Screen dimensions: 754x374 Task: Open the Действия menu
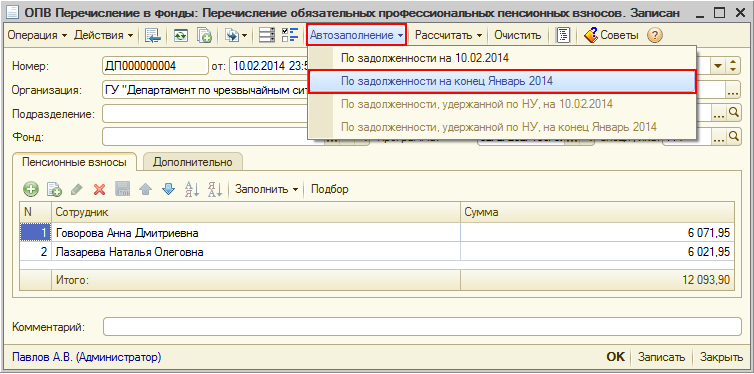point(104,35)
